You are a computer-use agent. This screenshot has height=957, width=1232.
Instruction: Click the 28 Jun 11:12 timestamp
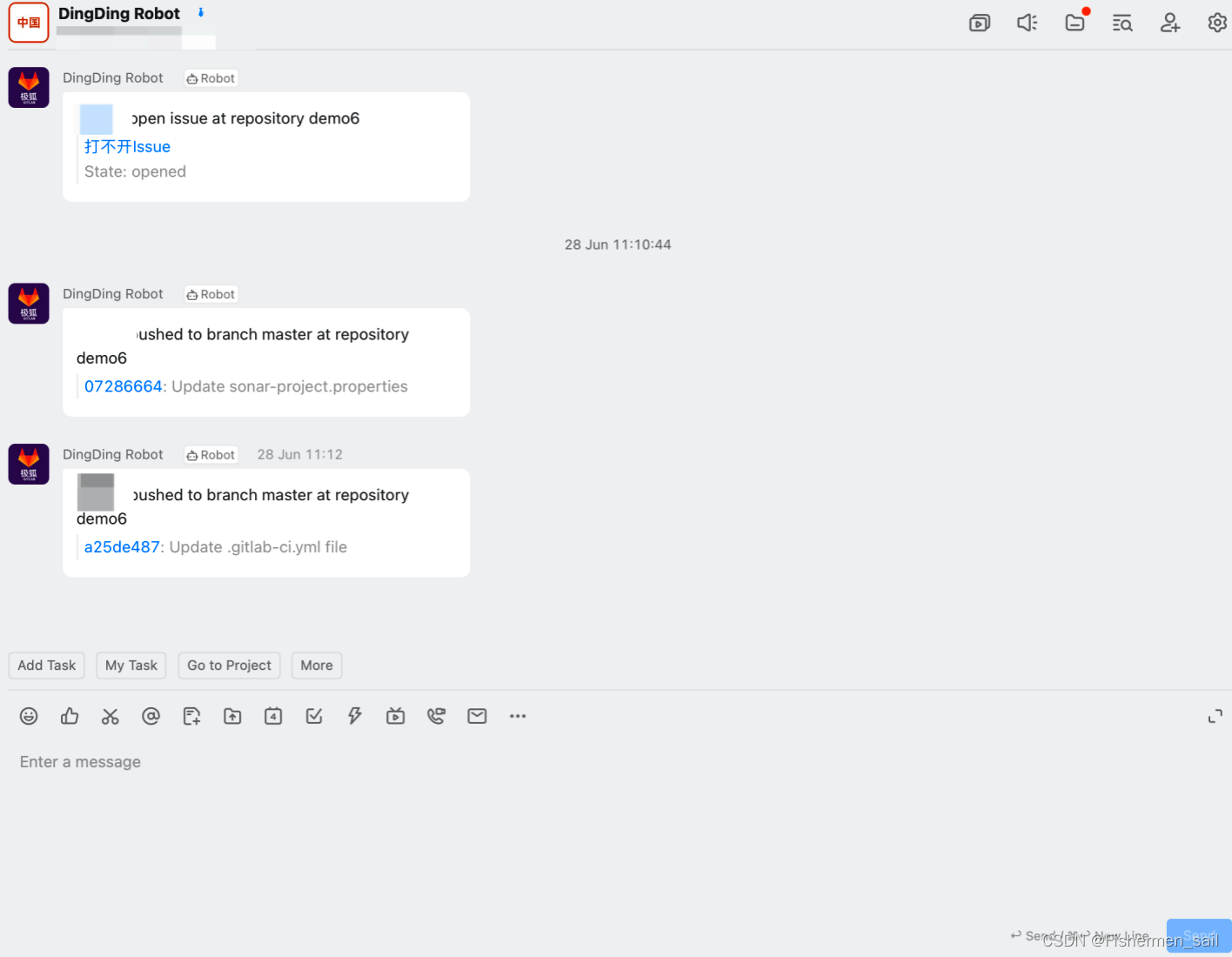pos(300,455)
